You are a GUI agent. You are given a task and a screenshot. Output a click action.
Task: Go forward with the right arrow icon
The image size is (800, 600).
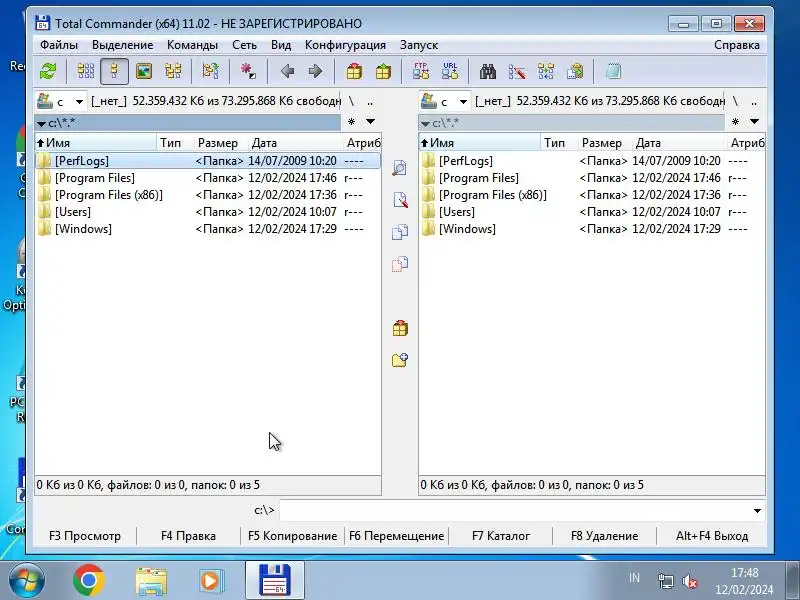click(315, 71)
